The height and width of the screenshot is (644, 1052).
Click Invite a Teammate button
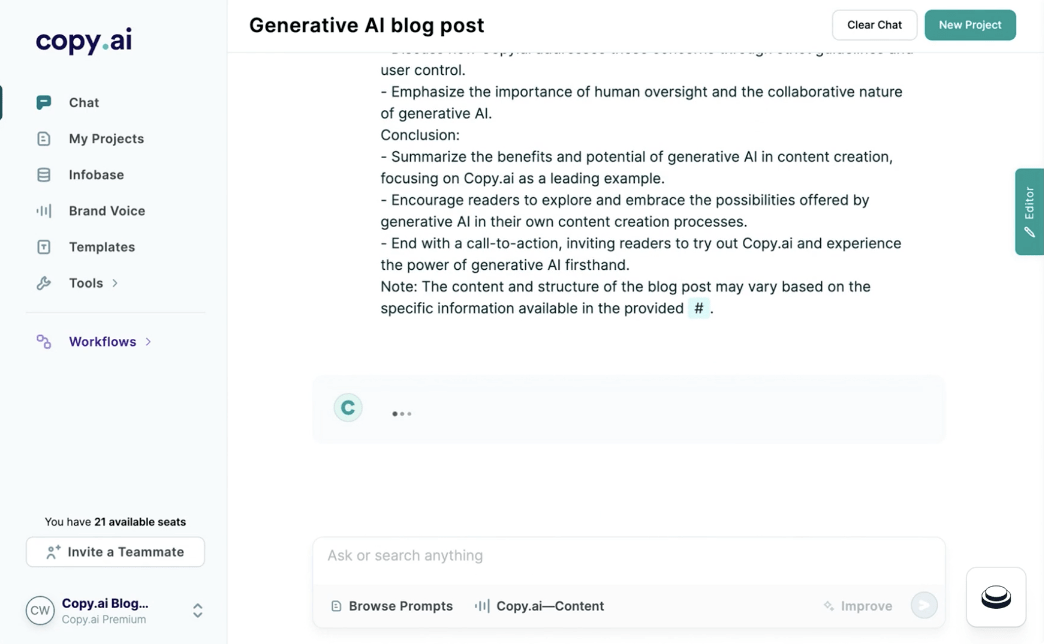(x=115, y=552)
